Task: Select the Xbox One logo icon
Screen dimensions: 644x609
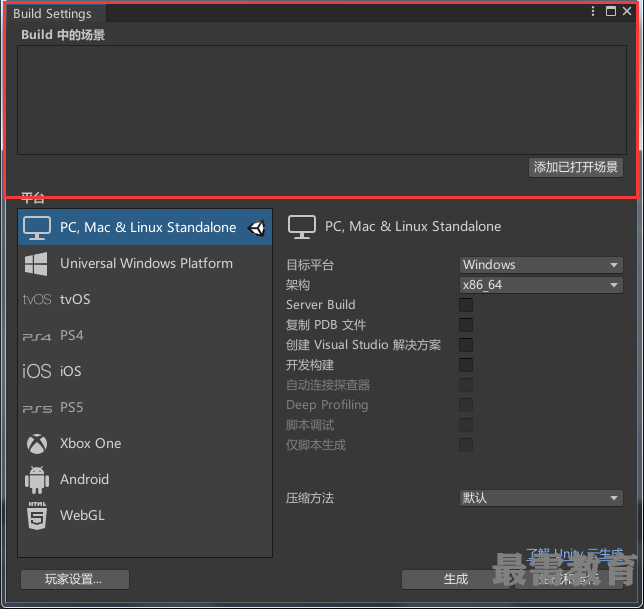Action: [x=37, y=444]
